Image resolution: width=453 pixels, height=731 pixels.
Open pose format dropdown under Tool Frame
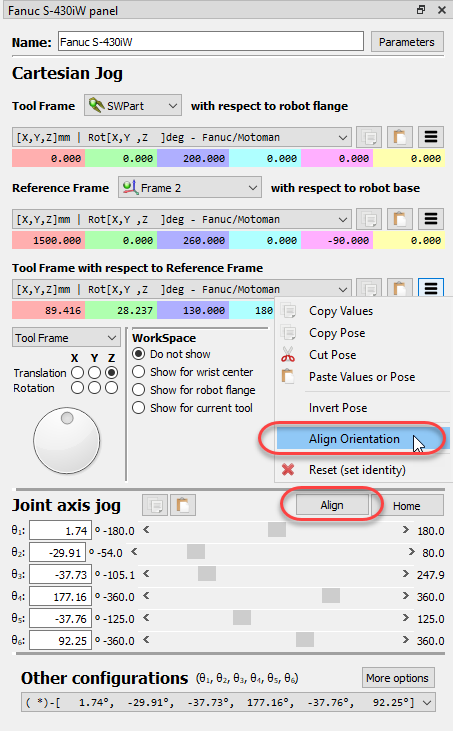(182, 138)
